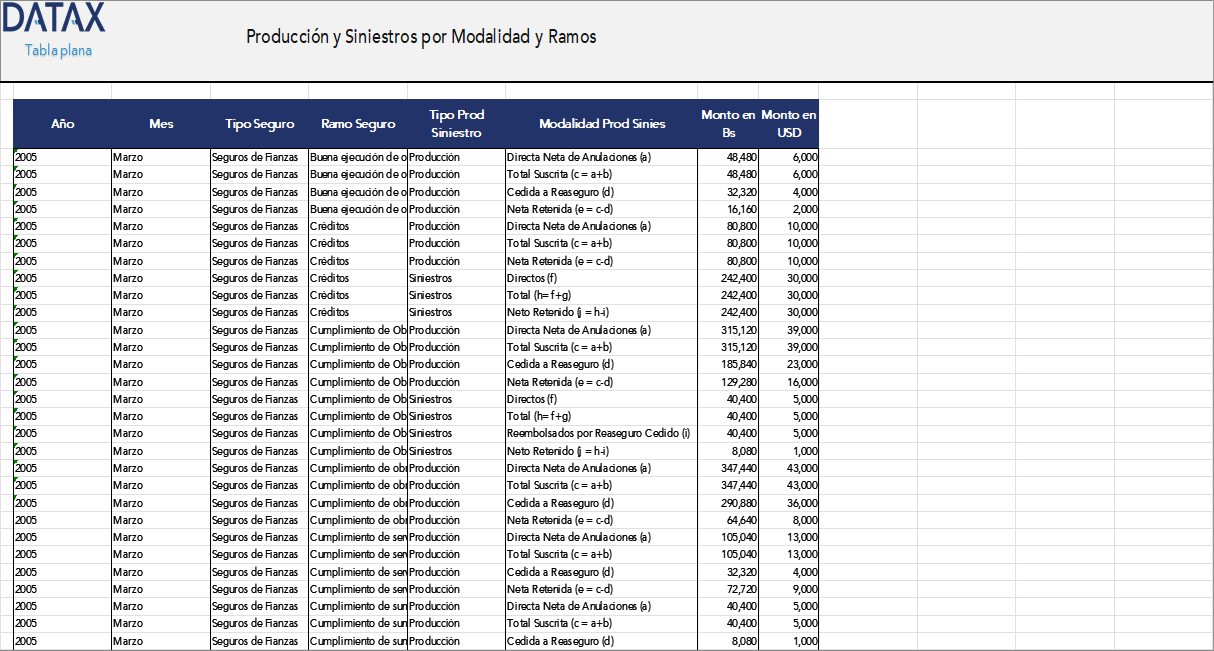This screenshot has width=1214, height=651.
Task: Select the 'Tipo Seguro' column header
Action: coord(258,123)
